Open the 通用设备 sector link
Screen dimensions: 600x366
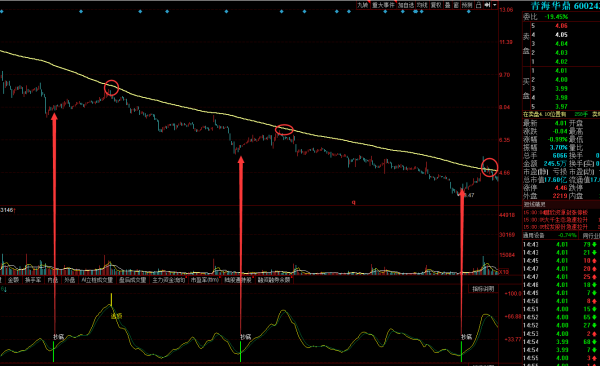(533, 235)
